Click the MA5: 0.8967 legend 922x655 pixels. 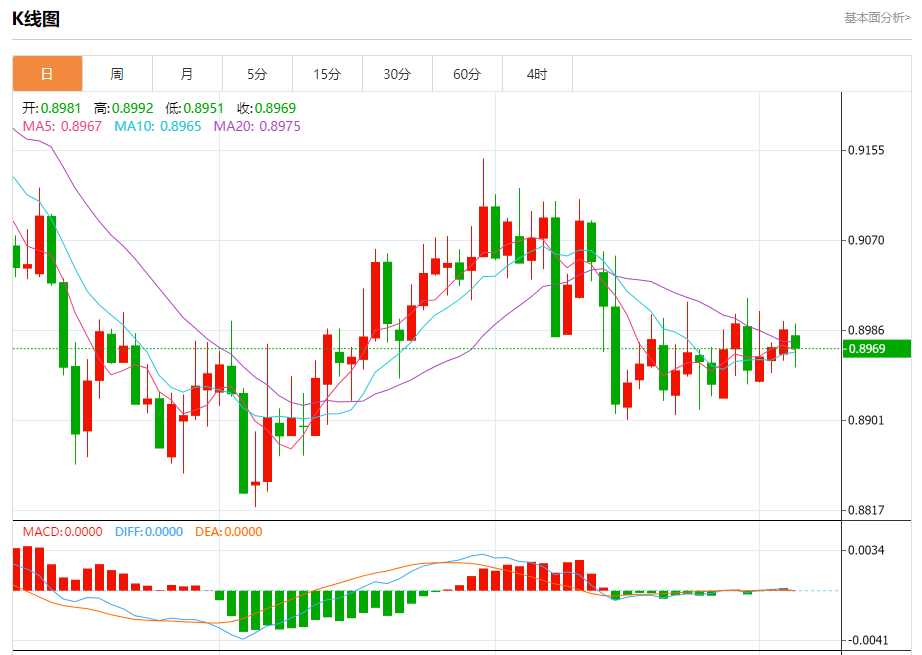pyautogui.click(x=62, y=126)
